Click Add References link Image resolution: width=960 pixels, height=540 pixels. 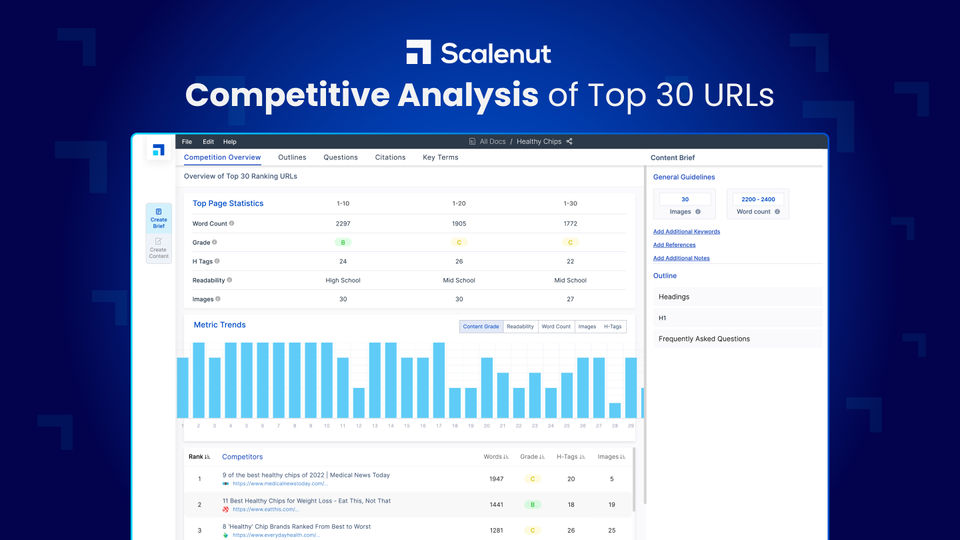[674, 245]
